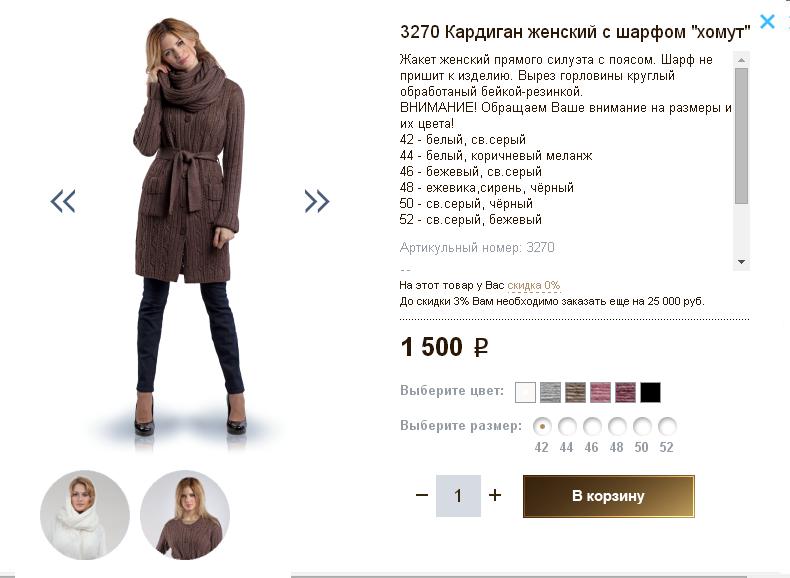Increase quantity with the plus icon

[x=495, y=495]
